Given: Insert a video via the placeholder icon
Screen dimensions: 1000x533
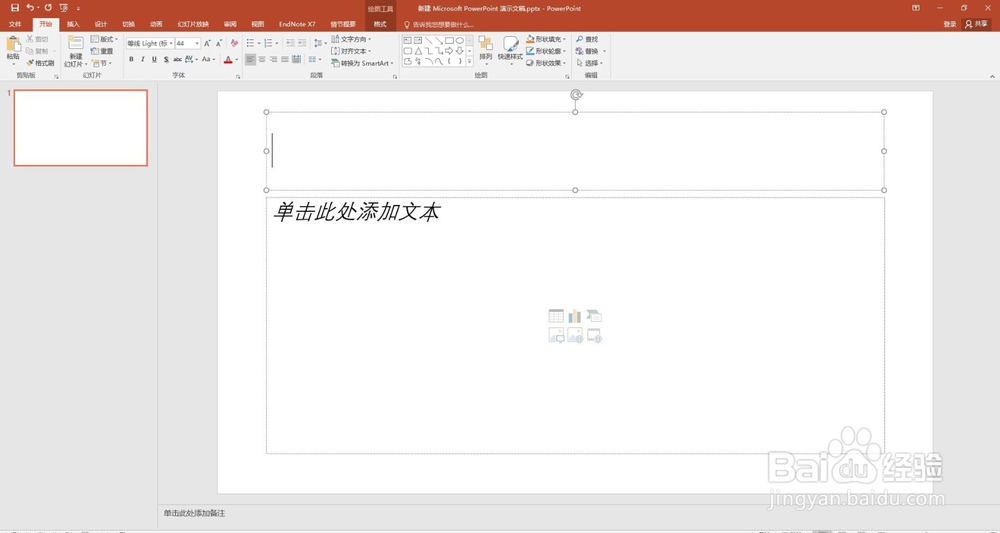Looking at the screenshot, I should point(594,335).
